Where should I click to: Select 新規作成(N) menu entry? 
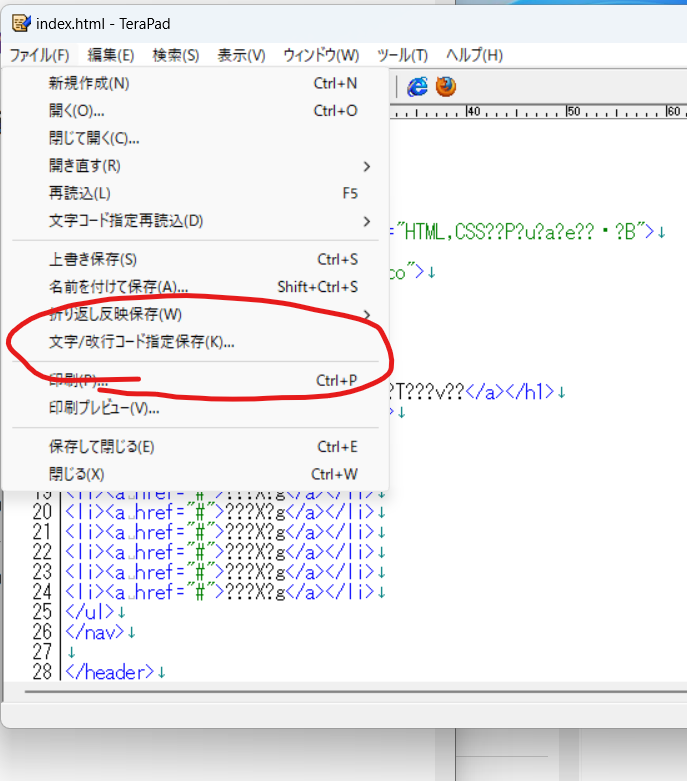coord(195,83)
